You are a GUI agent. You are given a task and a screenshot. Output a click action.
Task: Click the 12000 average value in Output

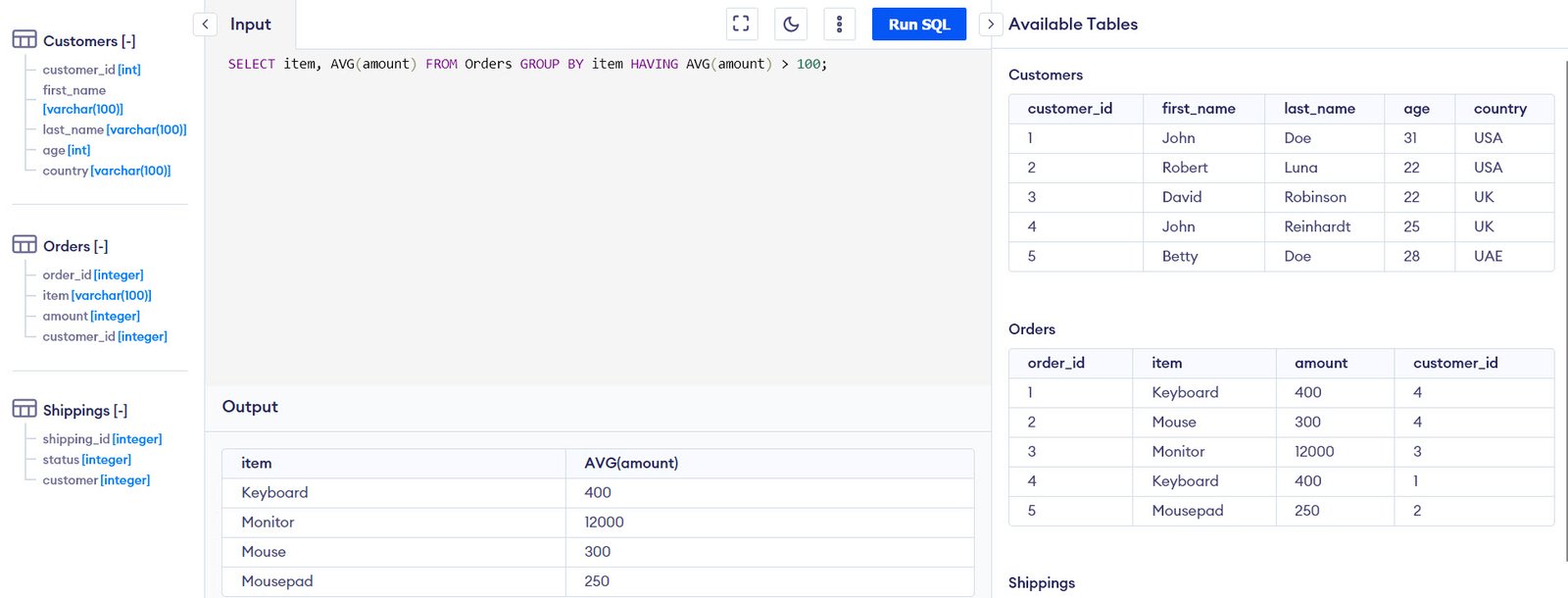tap(604, 523)
